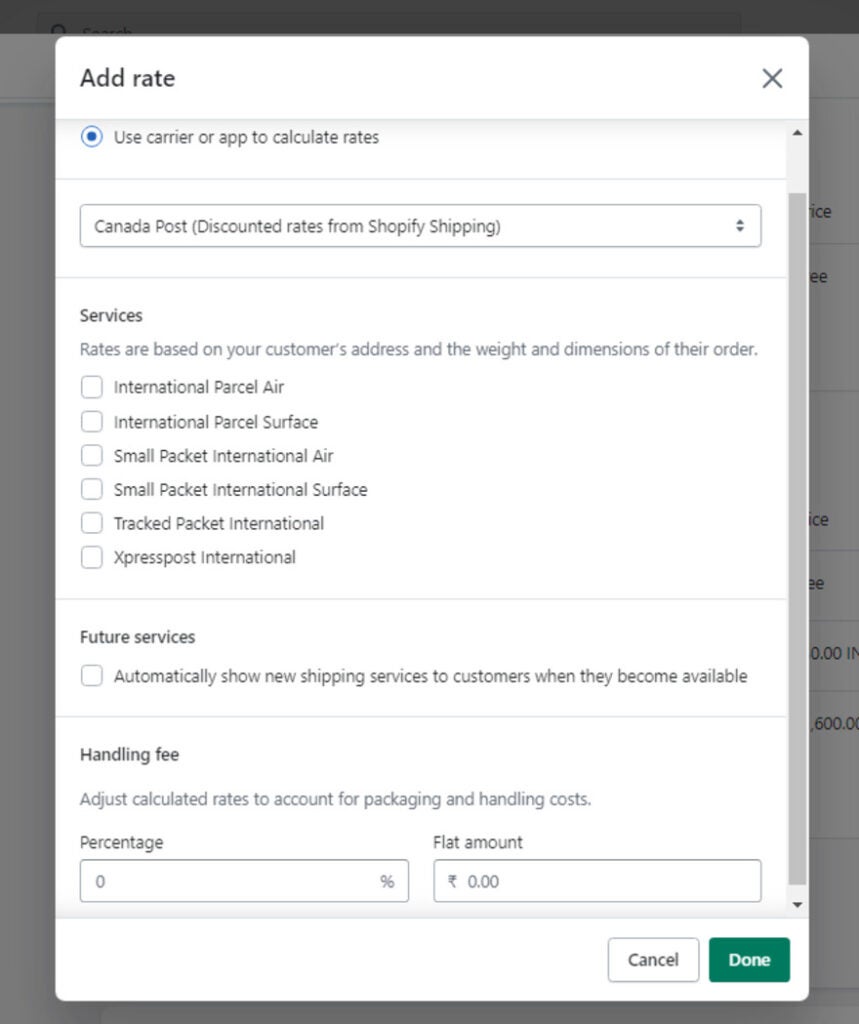Click the percent symbol in Percentage field
Viewport: 859px width, 1024px height.
coord(389,881)
